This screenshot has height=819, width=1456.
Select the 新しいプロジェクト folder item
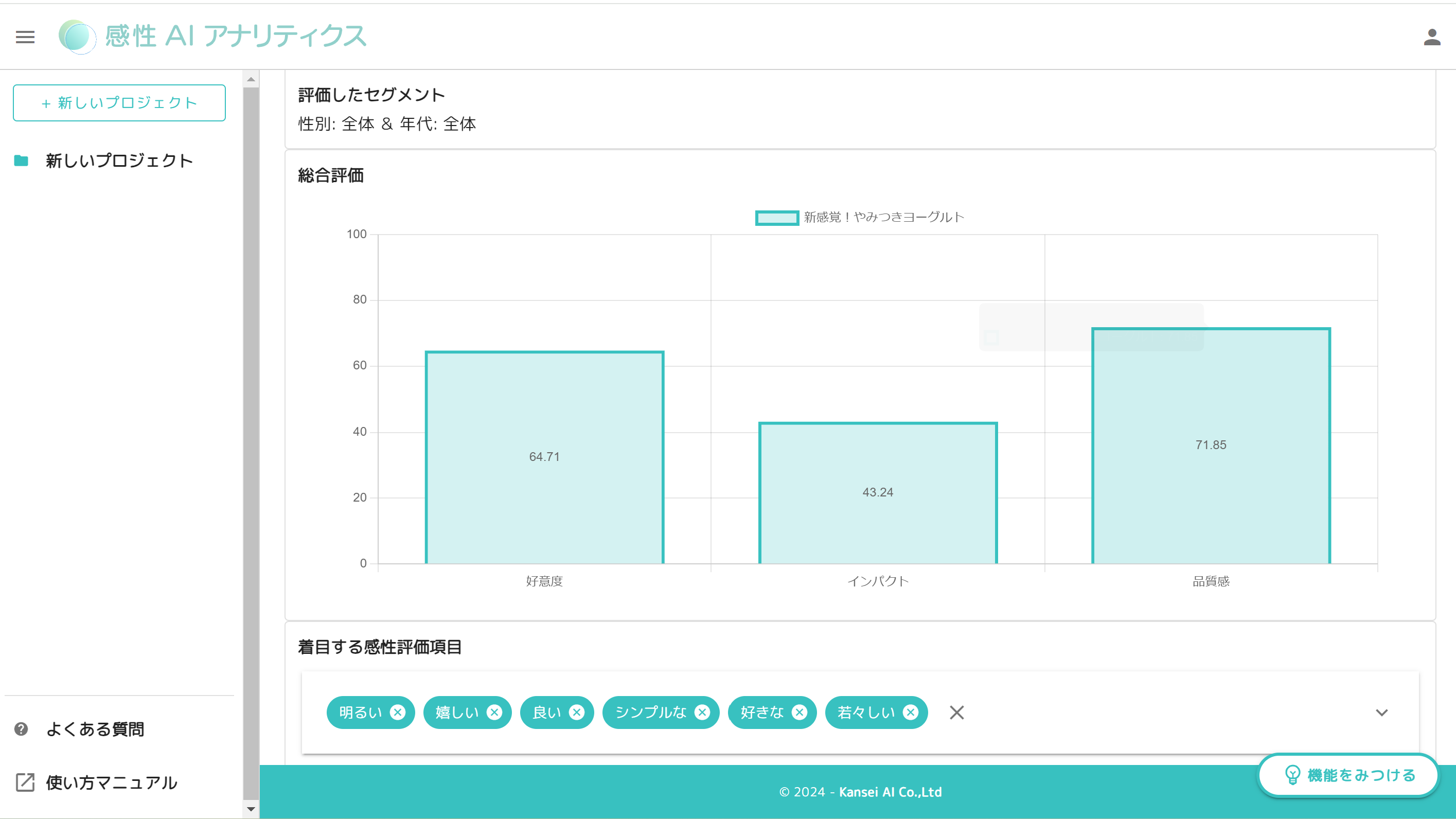pyautogui.click(x=119, y=161)
